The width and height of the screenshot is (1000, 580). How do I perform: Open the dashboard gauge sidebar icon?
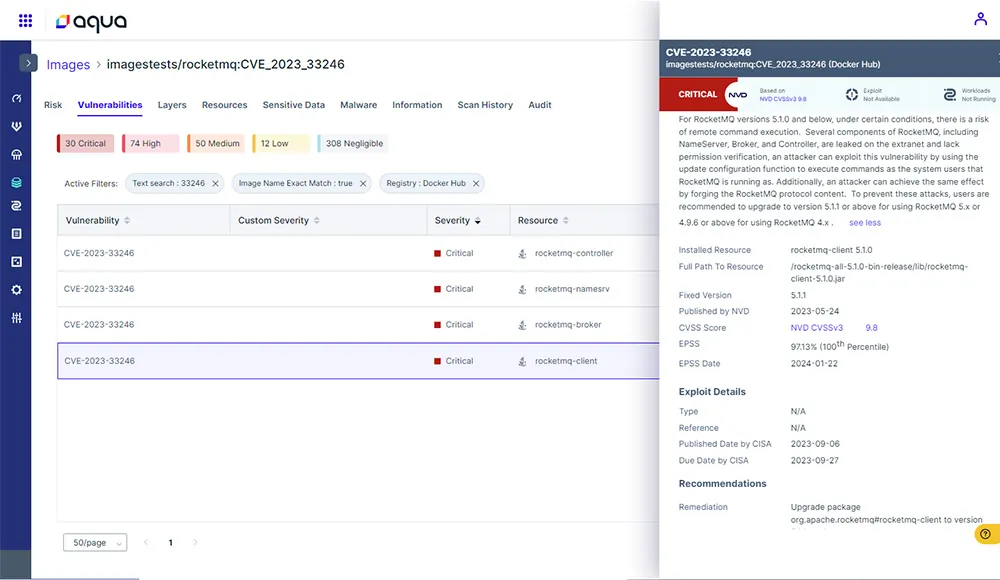point(17,98)
